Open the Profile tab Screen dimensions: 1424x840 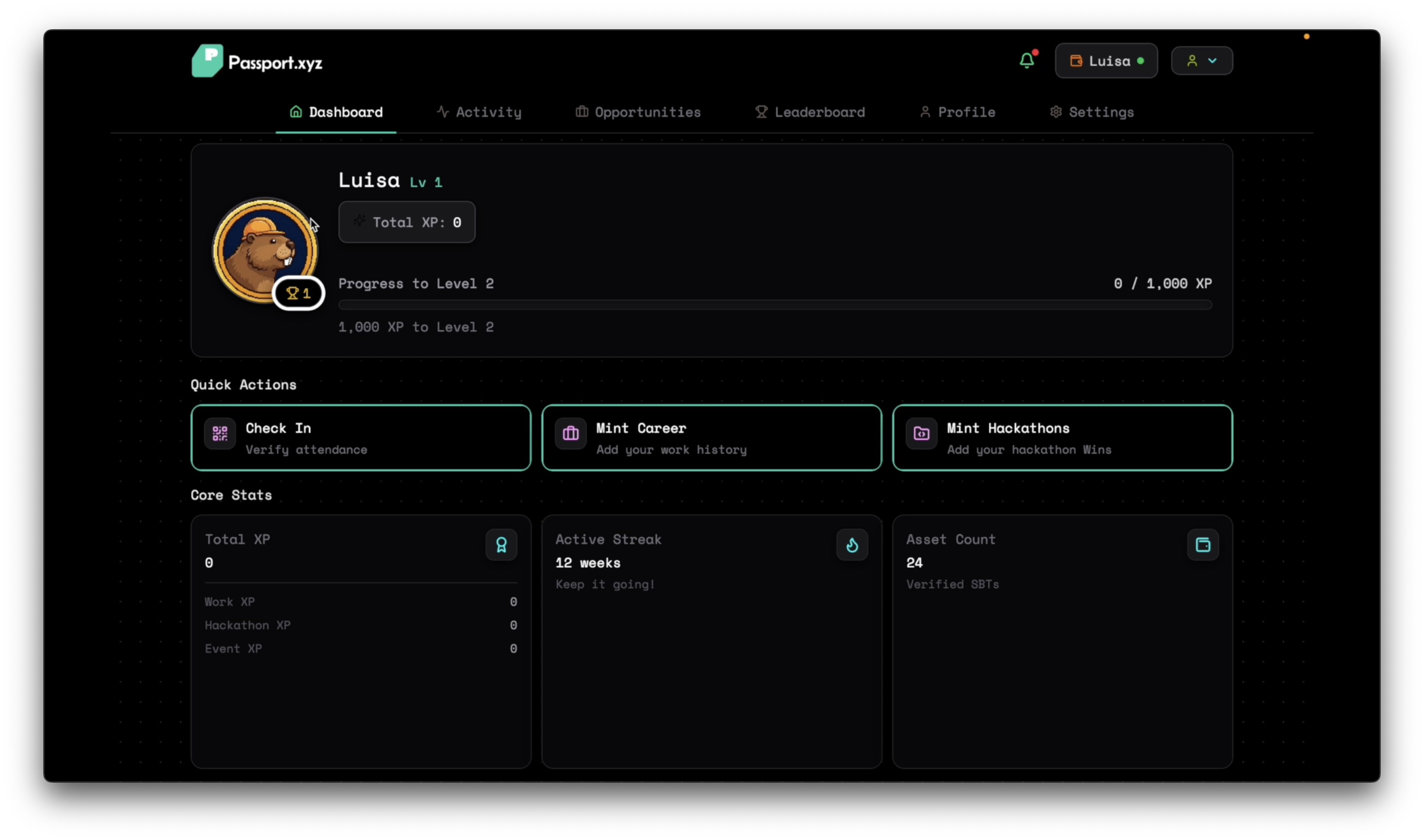pos(957,112)
